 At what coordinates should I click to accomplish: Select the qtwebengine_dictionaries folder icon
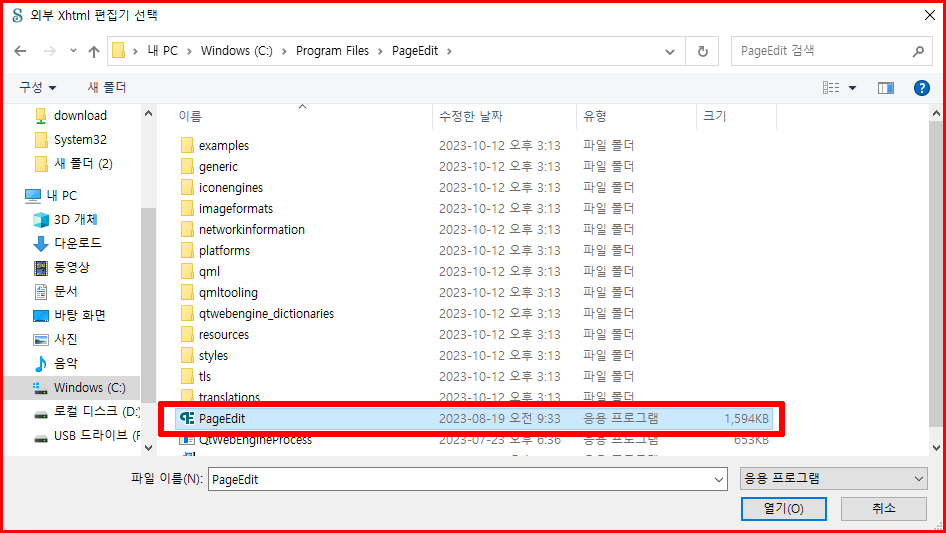tap(187, 314)
